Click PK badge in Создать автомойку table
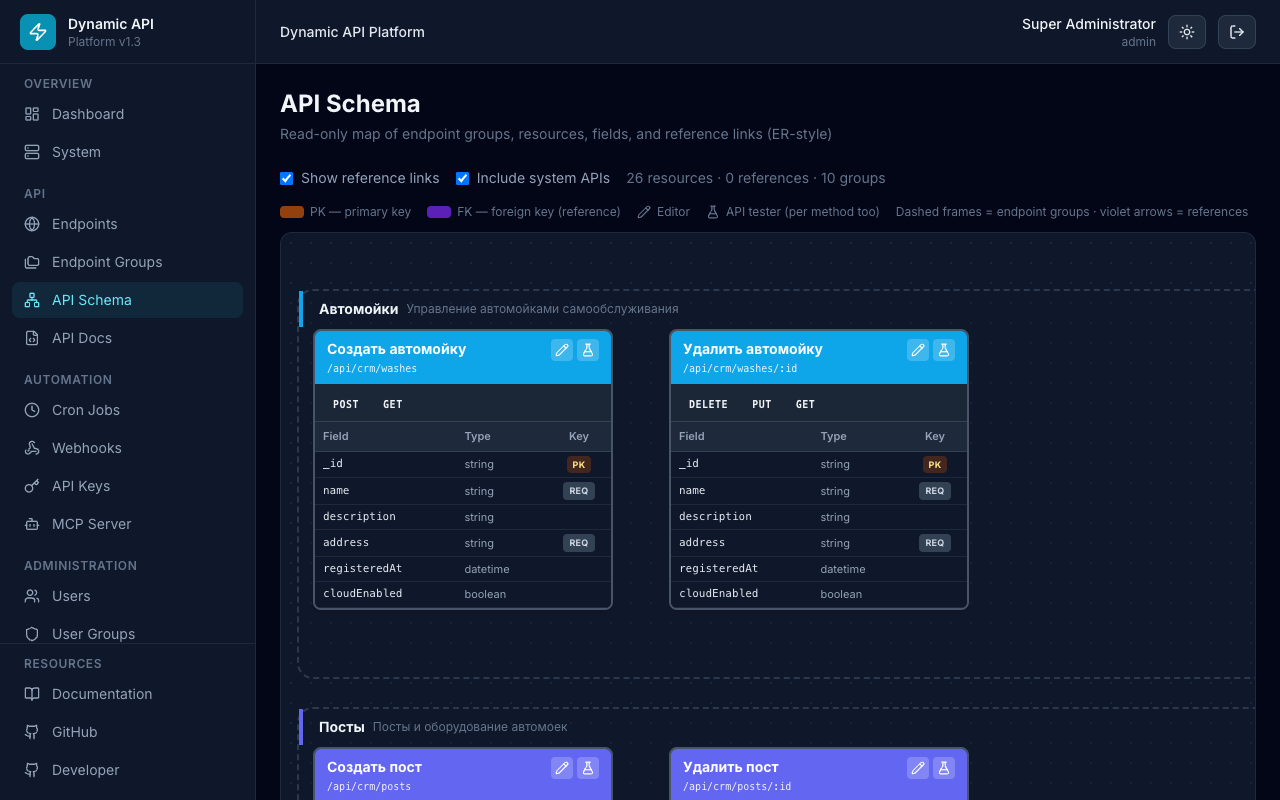1280x800 pixels. pyautogui.click(x=579, y=464)
